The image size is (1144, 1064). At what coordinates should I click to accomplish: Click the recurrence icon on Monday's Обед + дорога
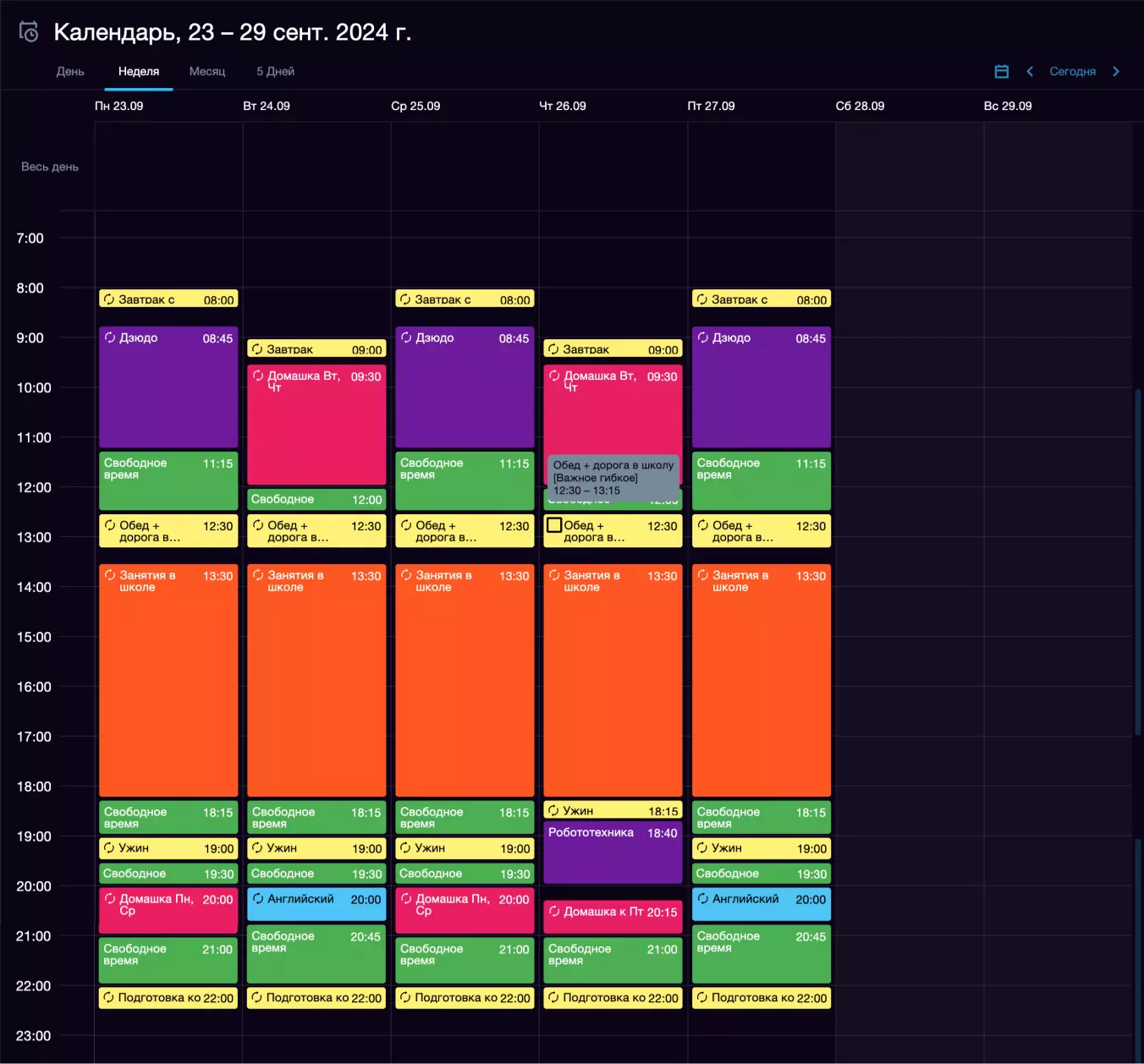coord(110,525)
